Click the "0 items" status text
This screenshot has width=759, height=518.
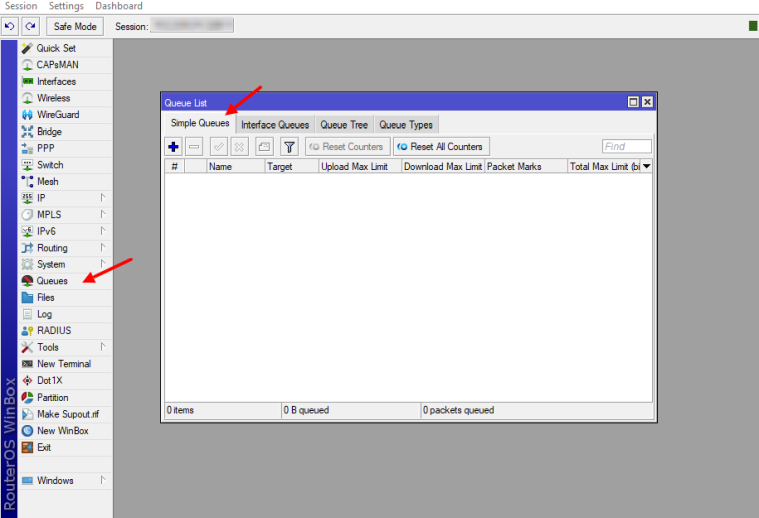(x=181, y=410)
